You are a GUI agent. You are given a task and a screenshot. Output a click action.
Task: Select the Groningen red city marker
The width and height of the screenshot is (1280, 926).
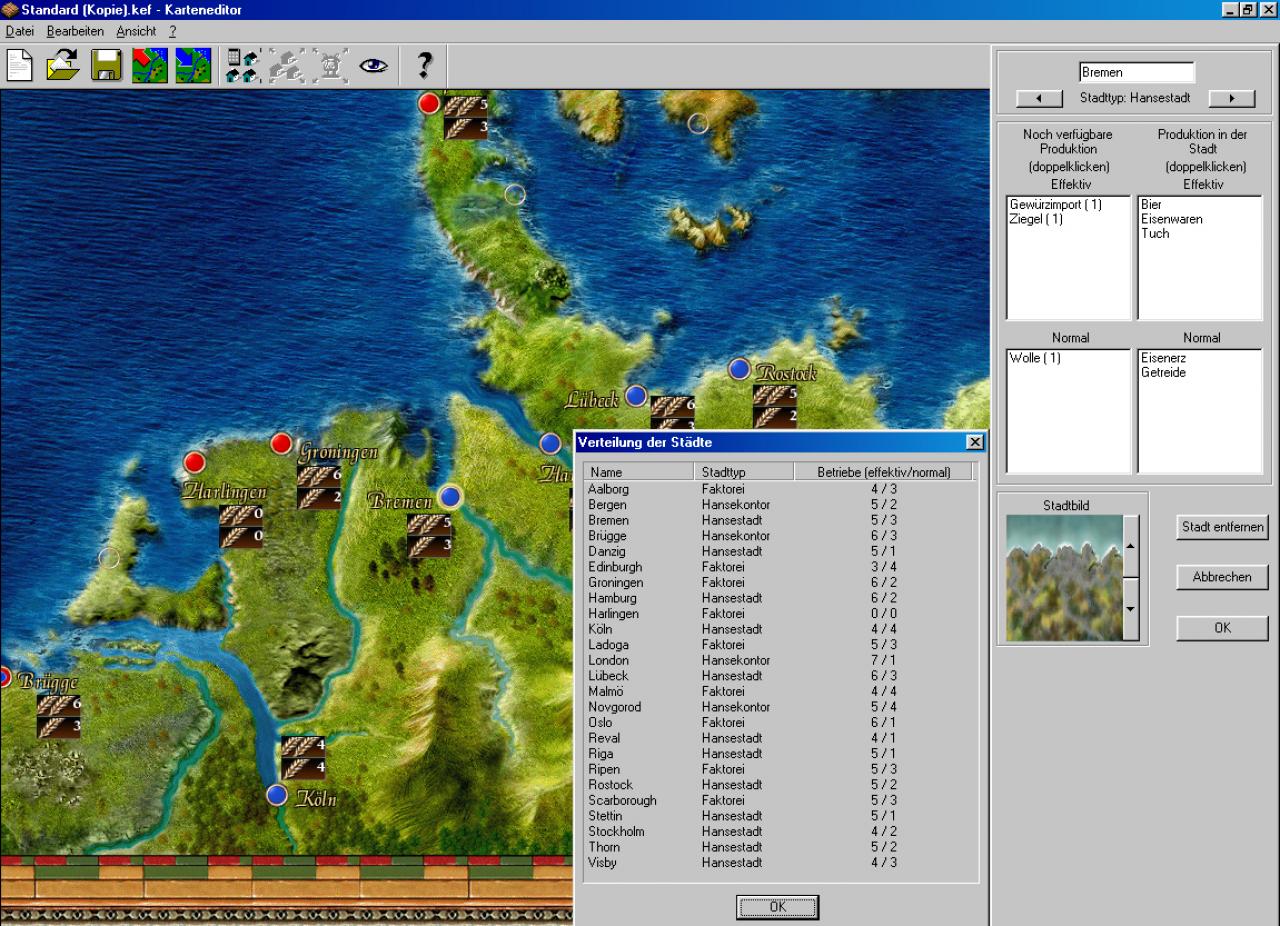pyautogui.click(x=281, y=444)
